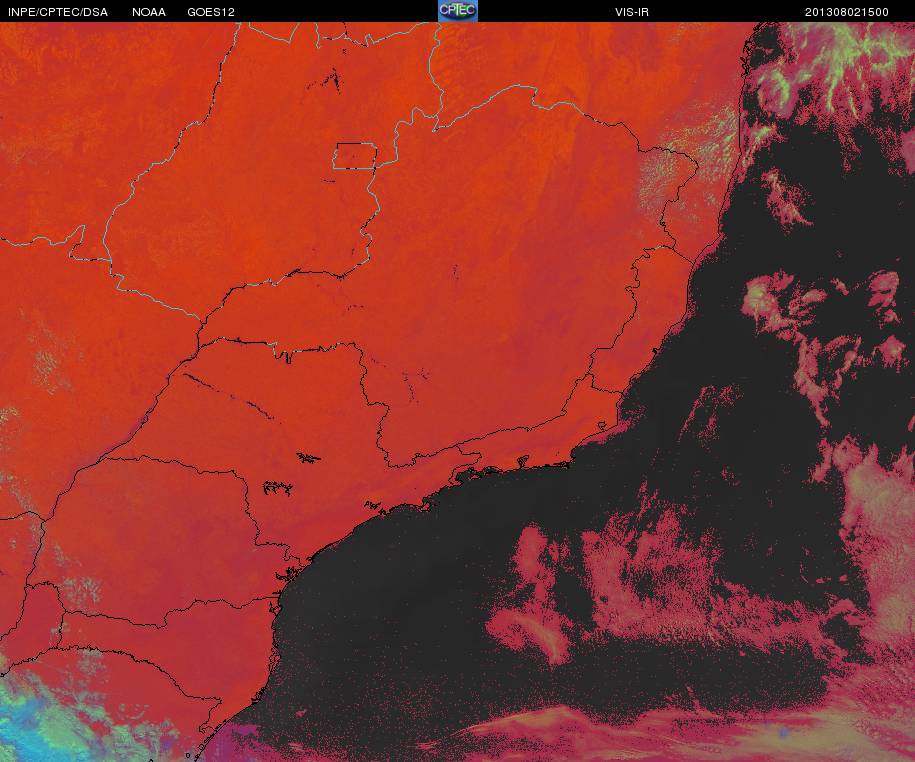Click the CPTEC logo in header
The width and height of the screenshot is (915, 762).
(458, 11)
